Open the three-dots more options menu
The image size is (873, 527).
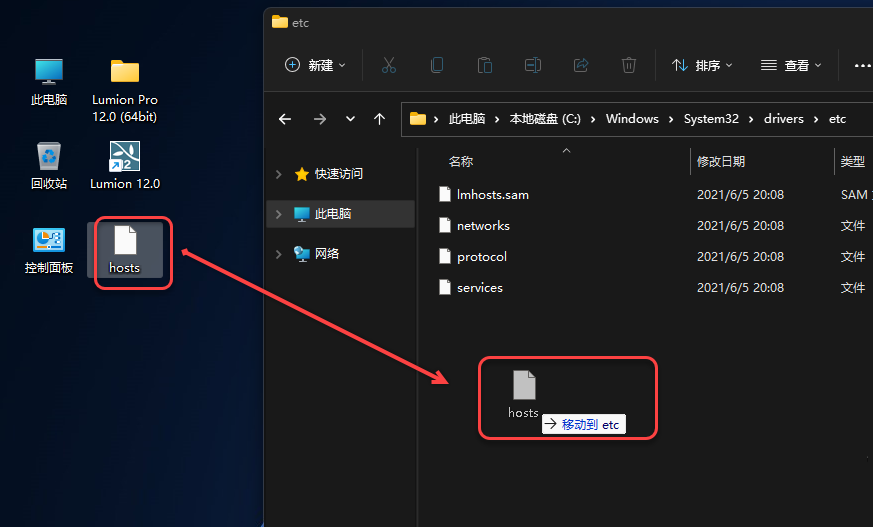tap(862, 66)
